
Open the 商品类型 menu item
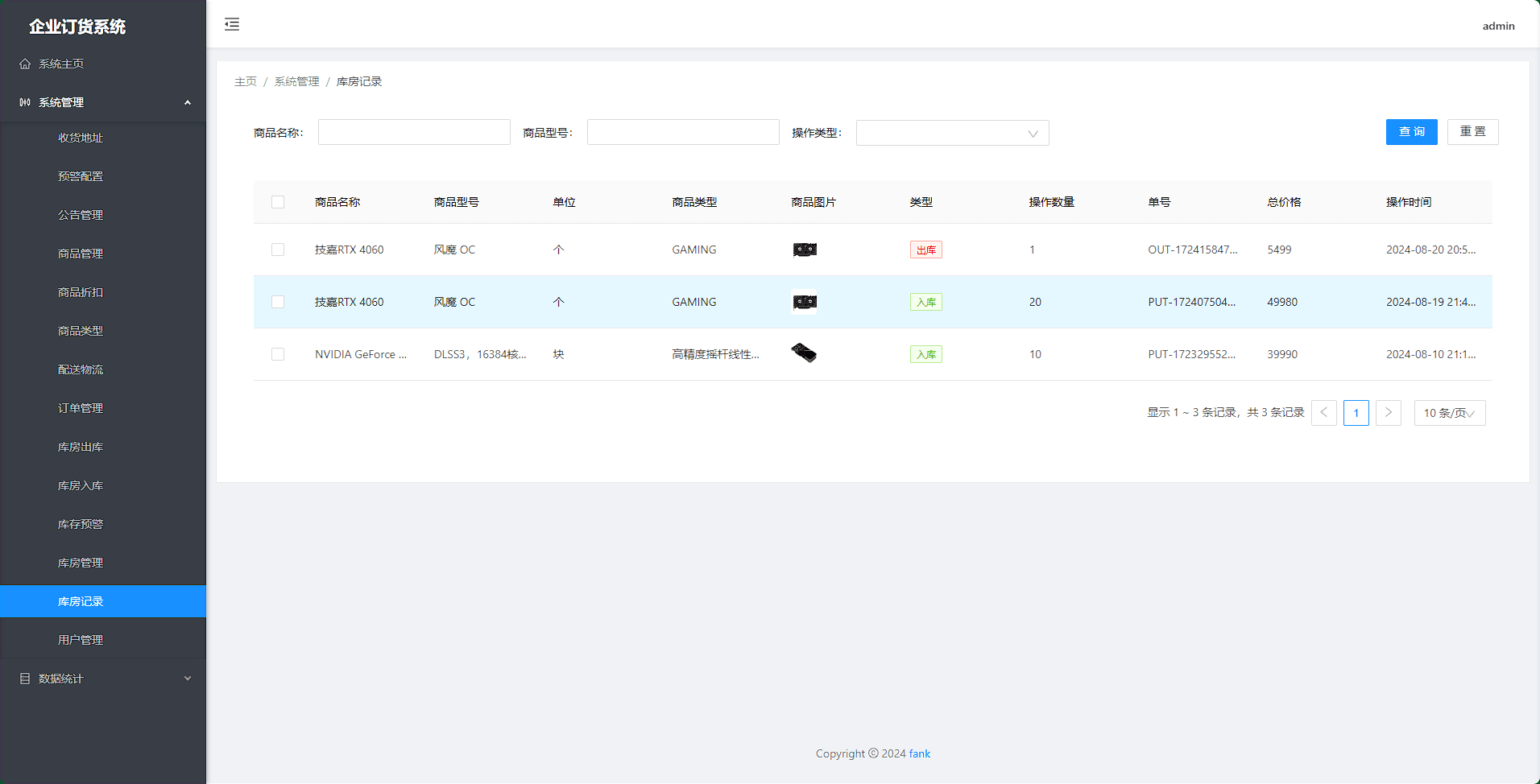point(103,331)
